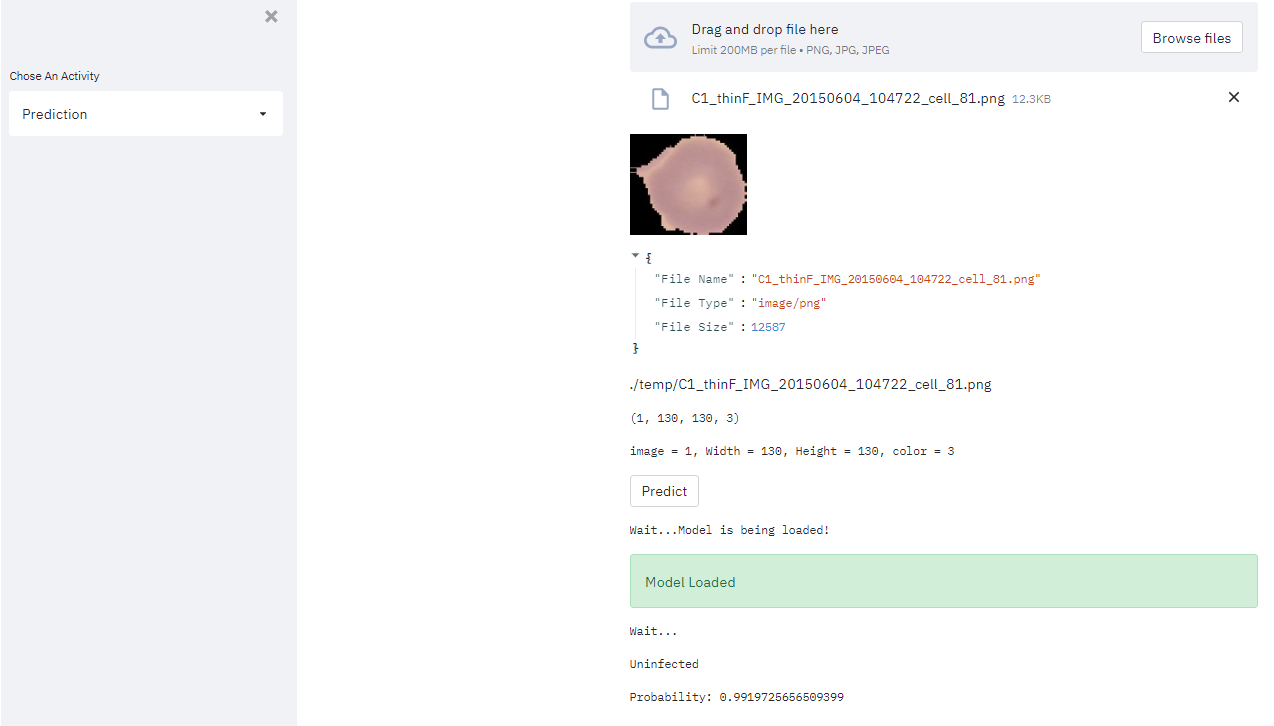Click the cloud upload icon

(x=660, y=38)
